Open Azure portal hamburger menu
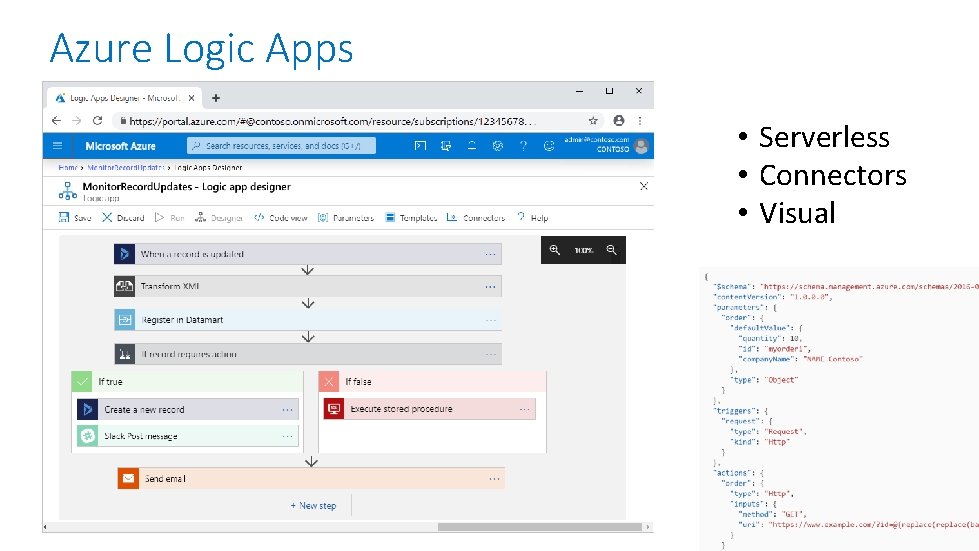The height and width of the screenshot is (551, 979). 57,145
